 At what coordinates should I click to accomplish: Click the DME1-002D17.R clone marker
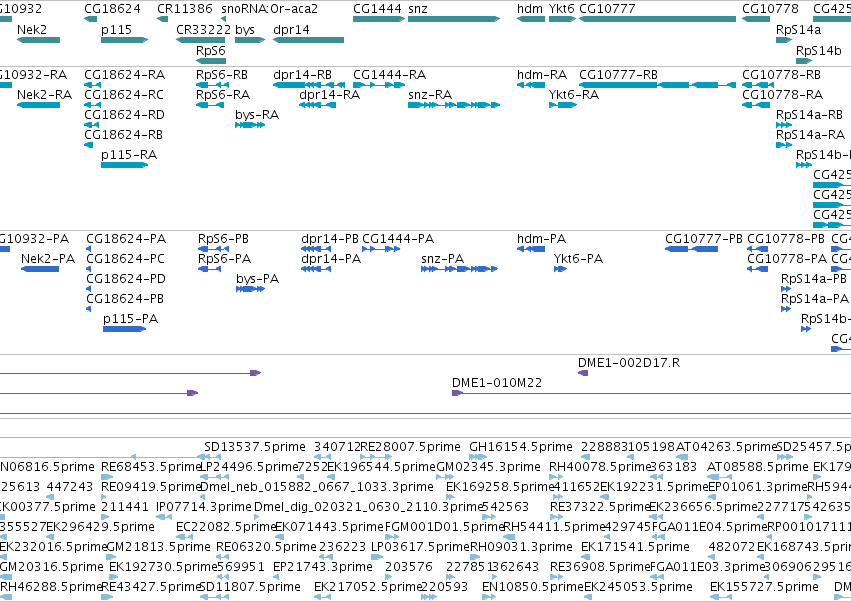point(583,372)
